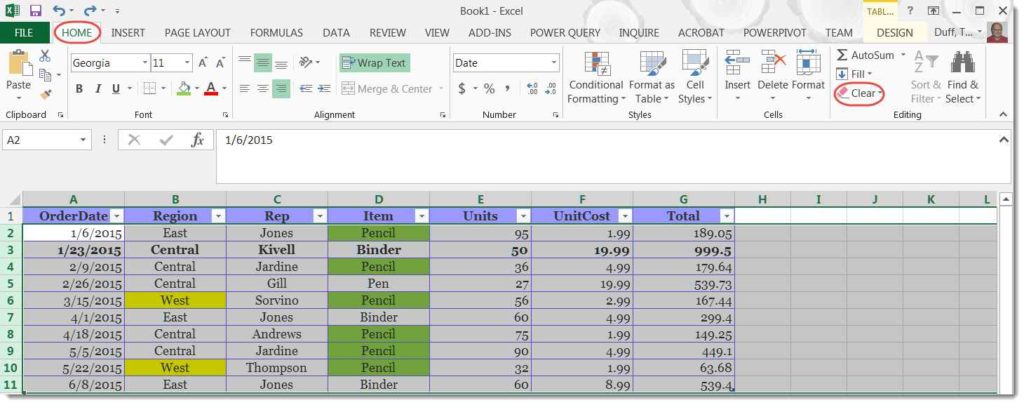Viewport: 1024px width, 405px height.
Task: Click the Name Box showing A2
Action: [39, 140]
